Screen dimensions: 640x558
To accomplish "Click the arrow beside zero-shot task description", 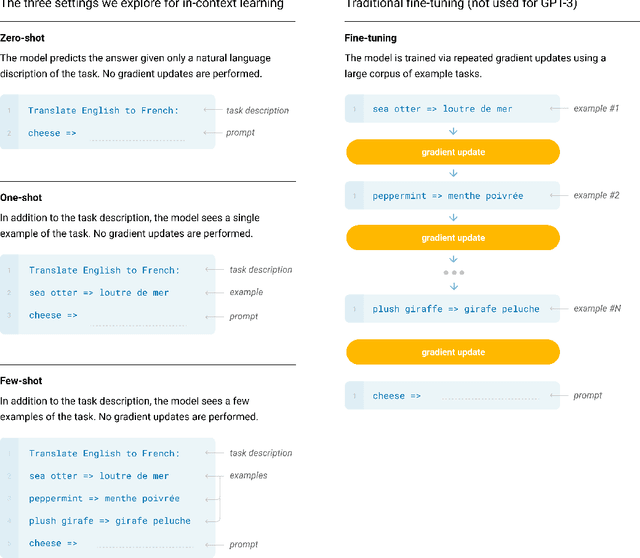I will pos(211,110).
